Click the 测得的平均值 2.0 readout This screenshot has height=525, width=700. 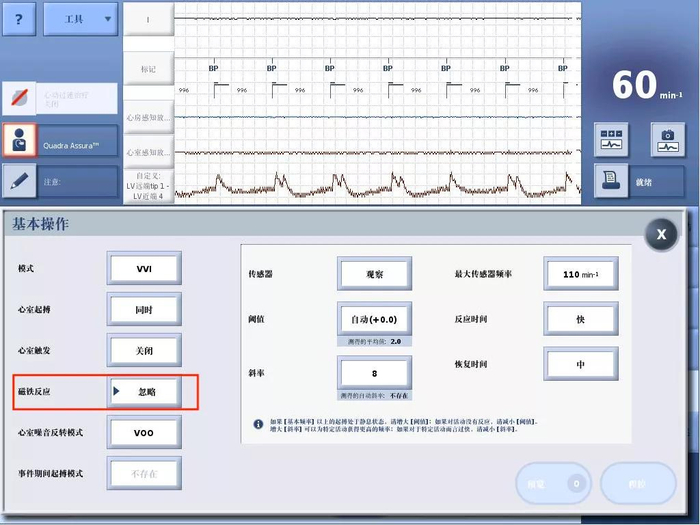[x=375, y=342]
